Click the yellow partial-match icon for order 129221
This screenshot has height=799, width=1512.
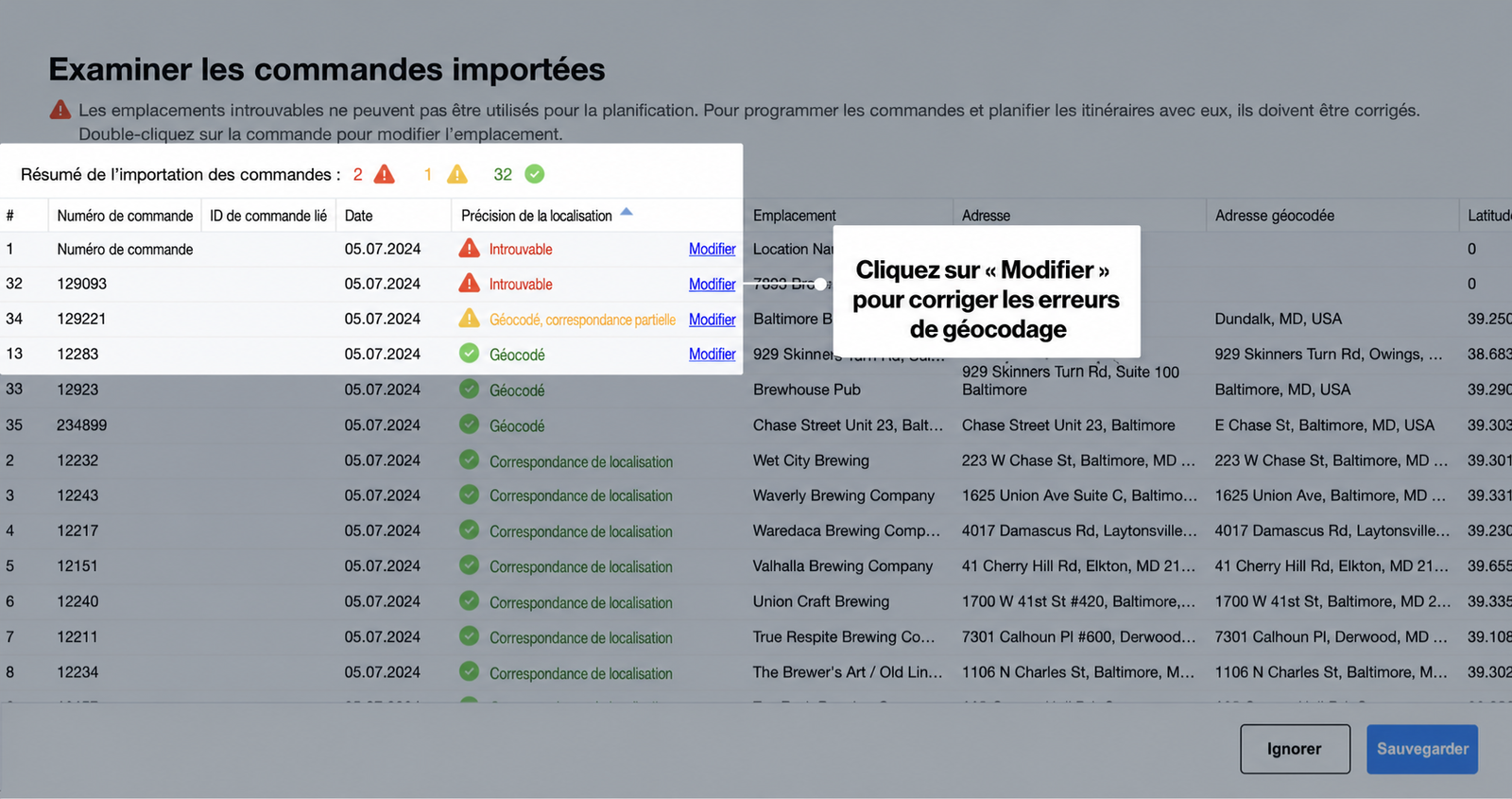tap(469, 319)
